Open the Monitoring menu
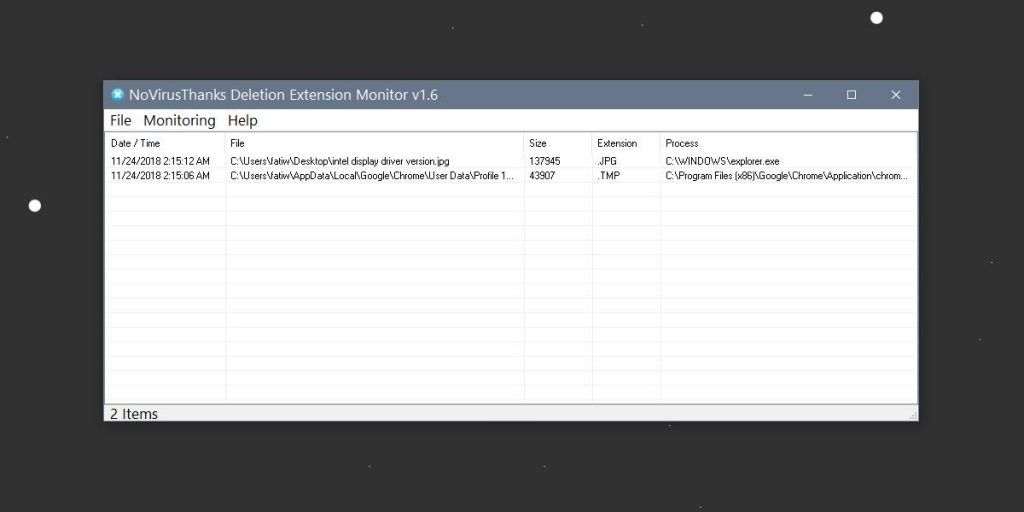The height and width of the screenshot is (512, 1024). [179, 121]
